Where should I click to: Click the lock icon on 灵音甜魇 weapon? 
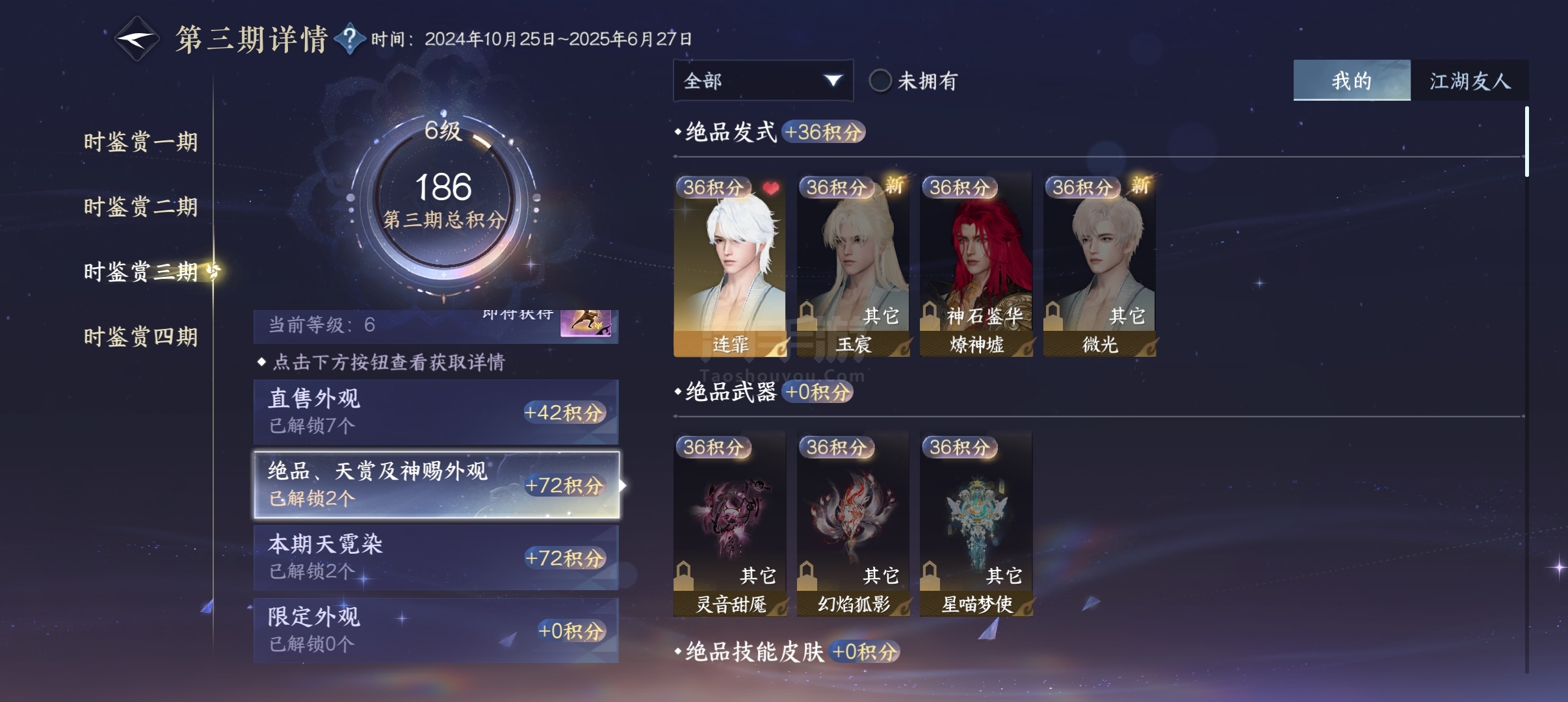[x=683, y=576]
